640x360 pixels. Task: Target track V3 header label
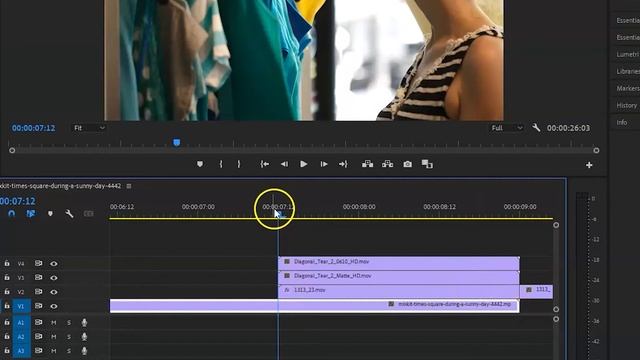coord(21,278)
